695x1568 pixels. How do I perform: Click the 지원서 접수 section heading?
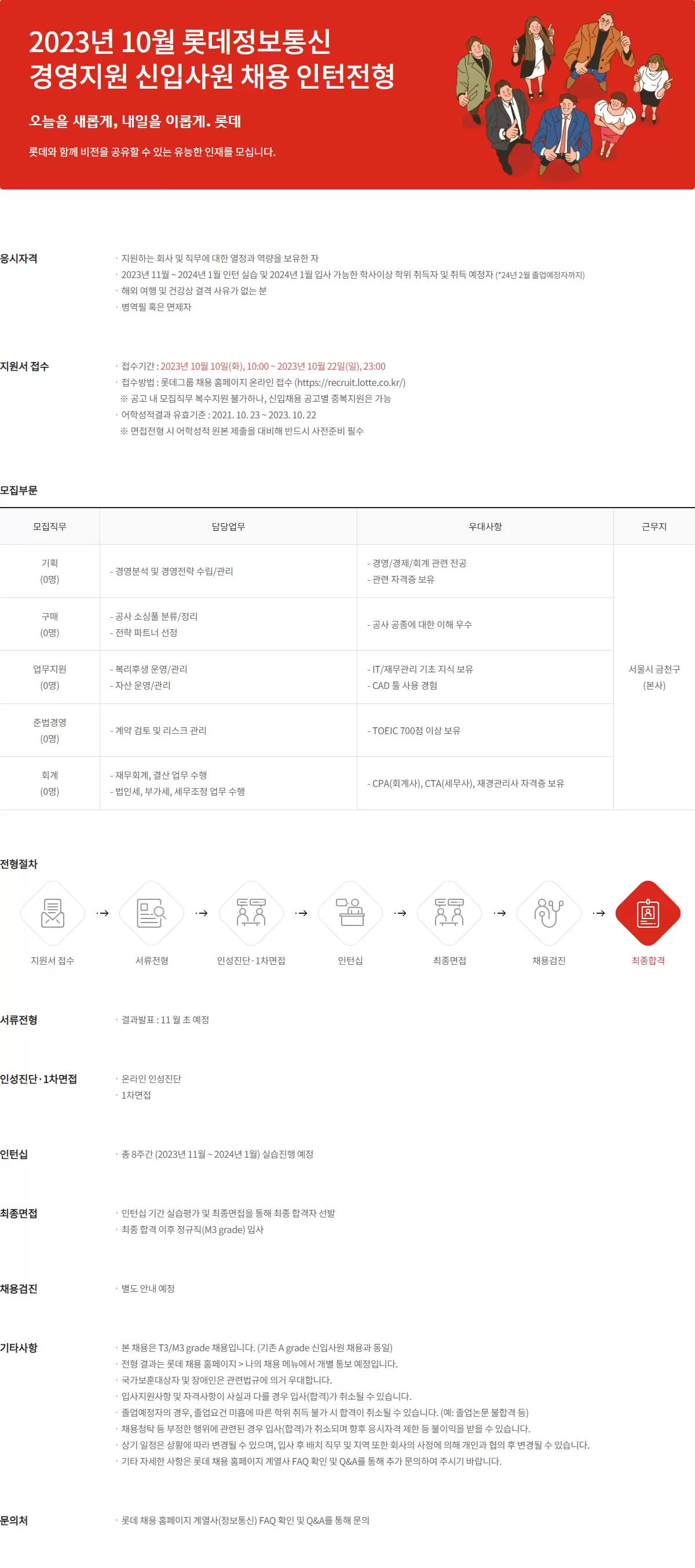coord(24,366)
